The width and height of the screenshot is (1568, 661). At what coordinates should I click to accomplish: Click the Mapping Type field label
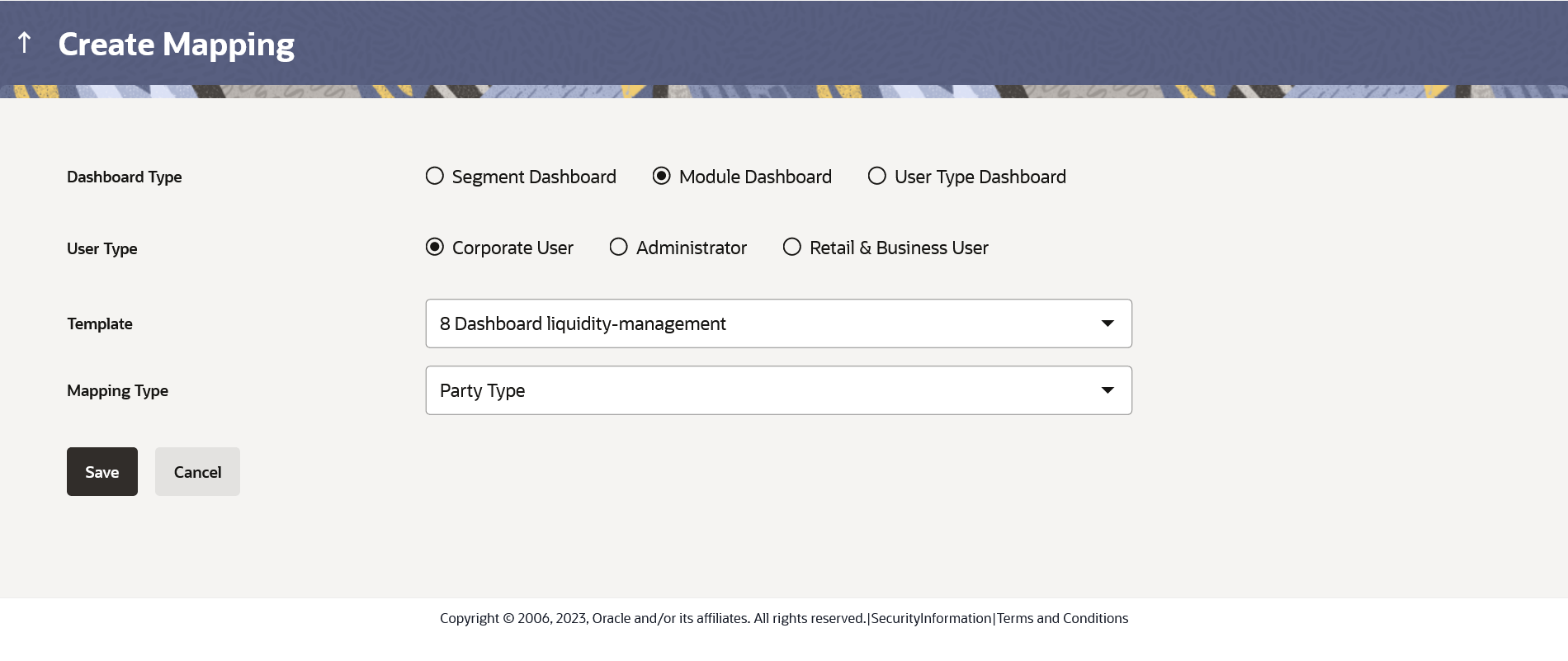point(117,390)
